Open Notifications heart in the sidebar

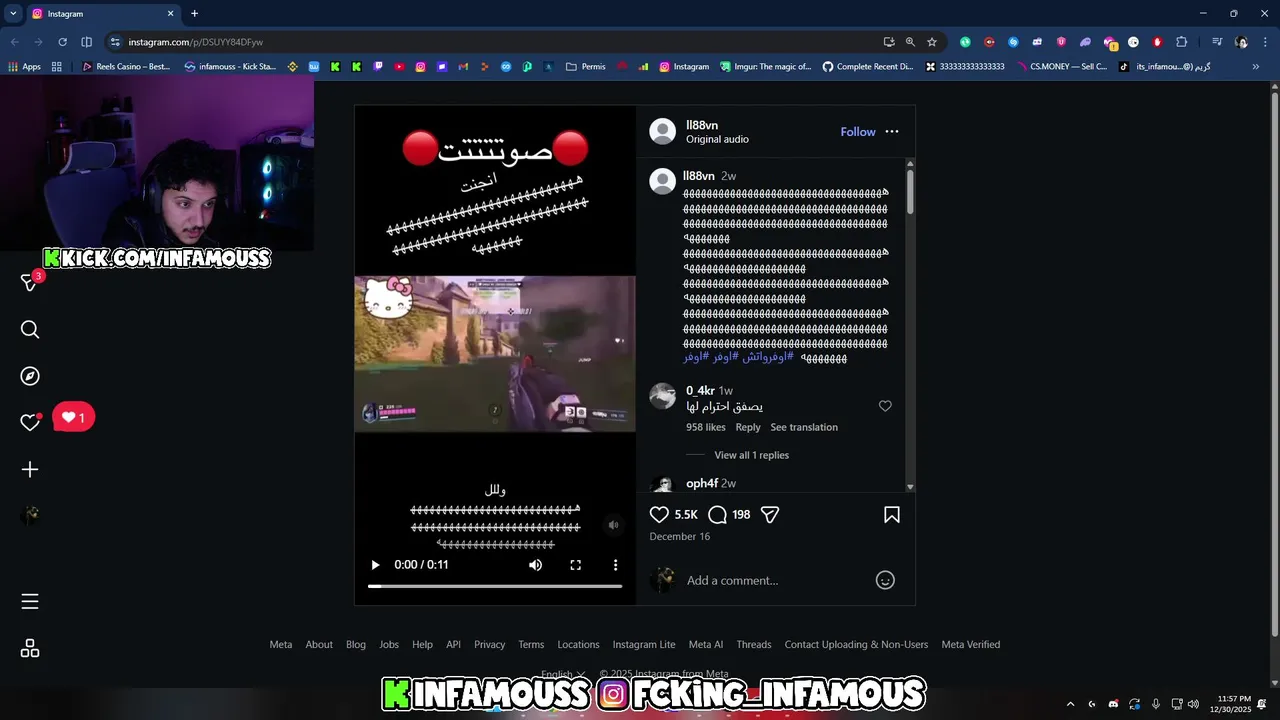pyautogui.click(x=30, y=422)
